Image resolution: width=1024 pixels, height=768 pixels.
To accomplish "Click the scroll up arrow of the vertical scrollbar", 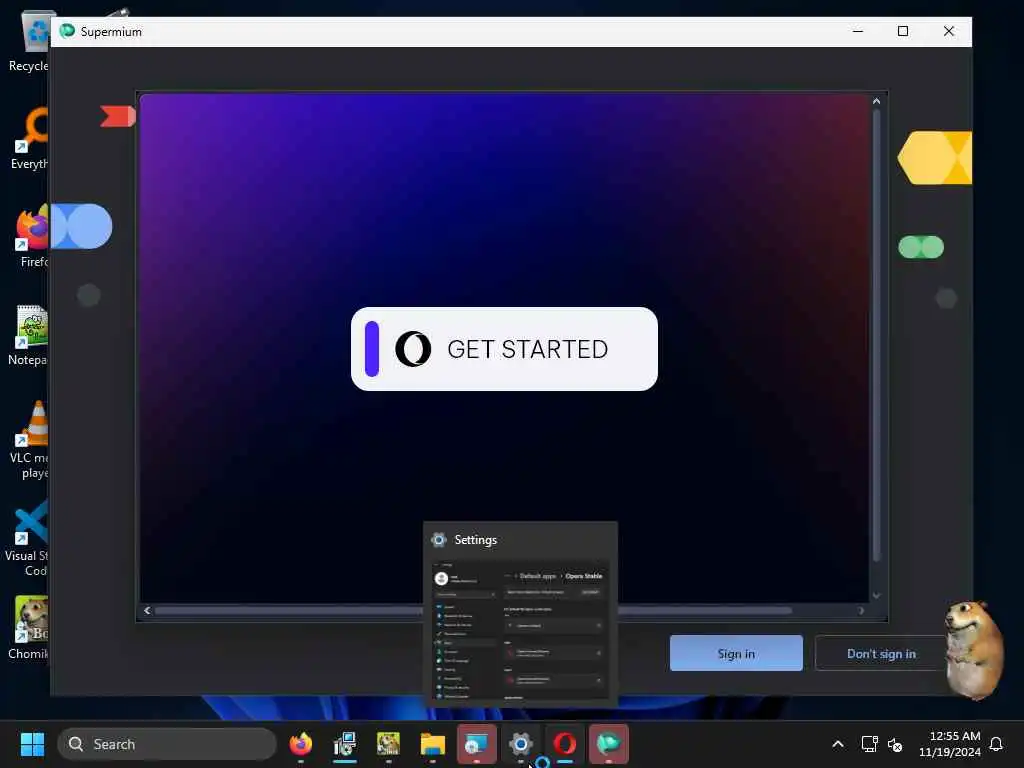I will (876, 101).
